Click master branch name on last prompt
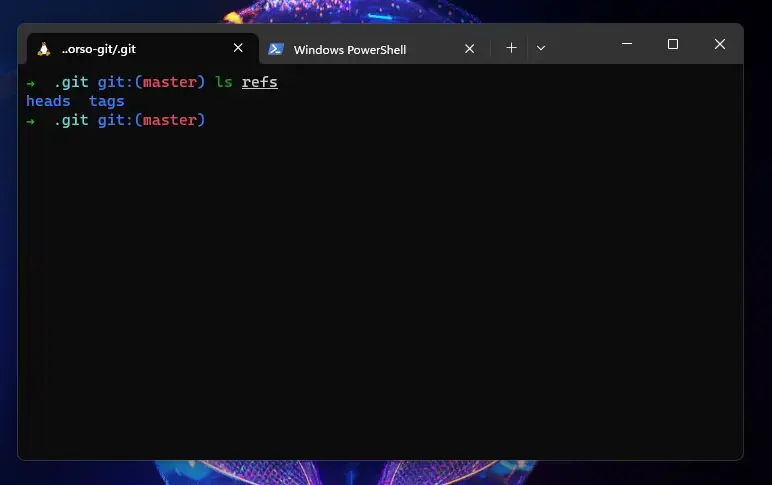 [x=170, y=120]
